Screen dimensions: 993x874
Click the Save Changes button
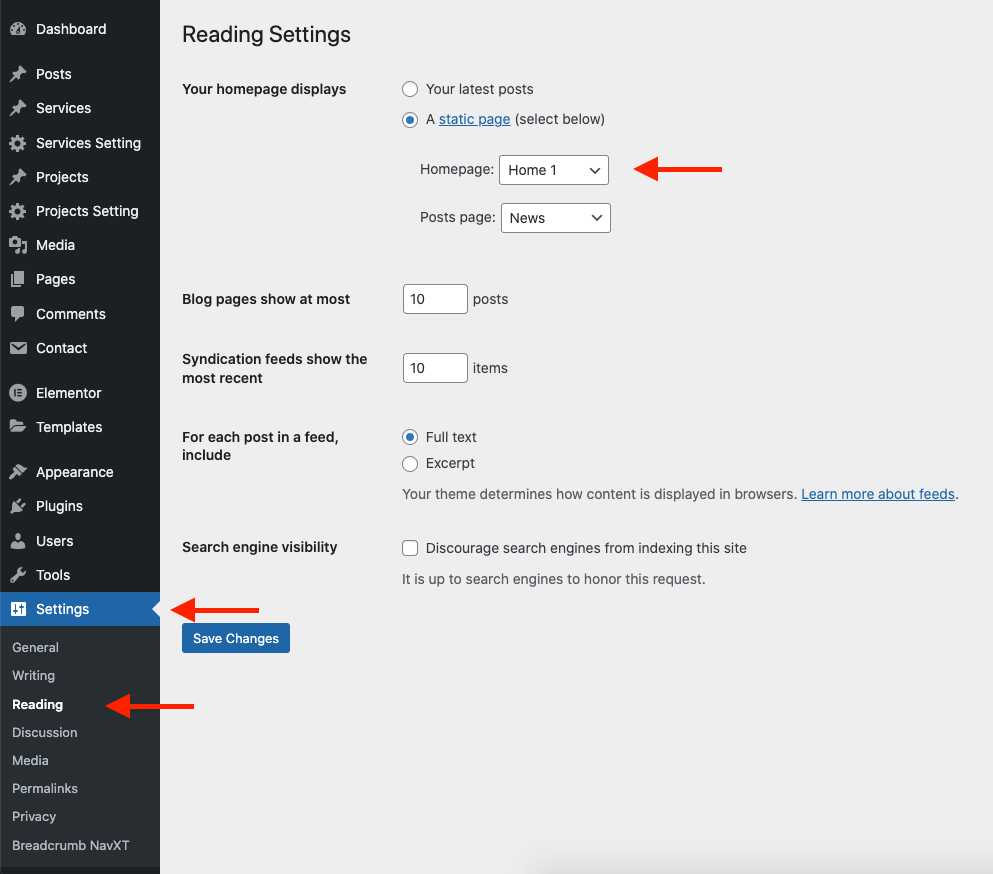236,638
